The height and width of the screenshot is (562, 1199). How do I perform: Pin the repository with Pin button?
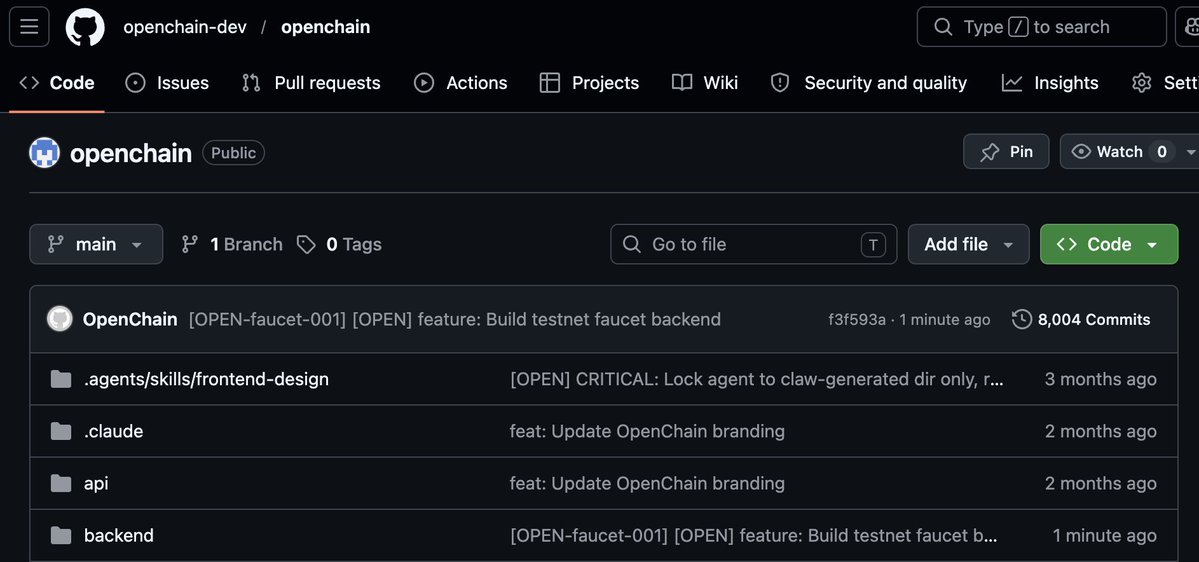point(1006,151)
